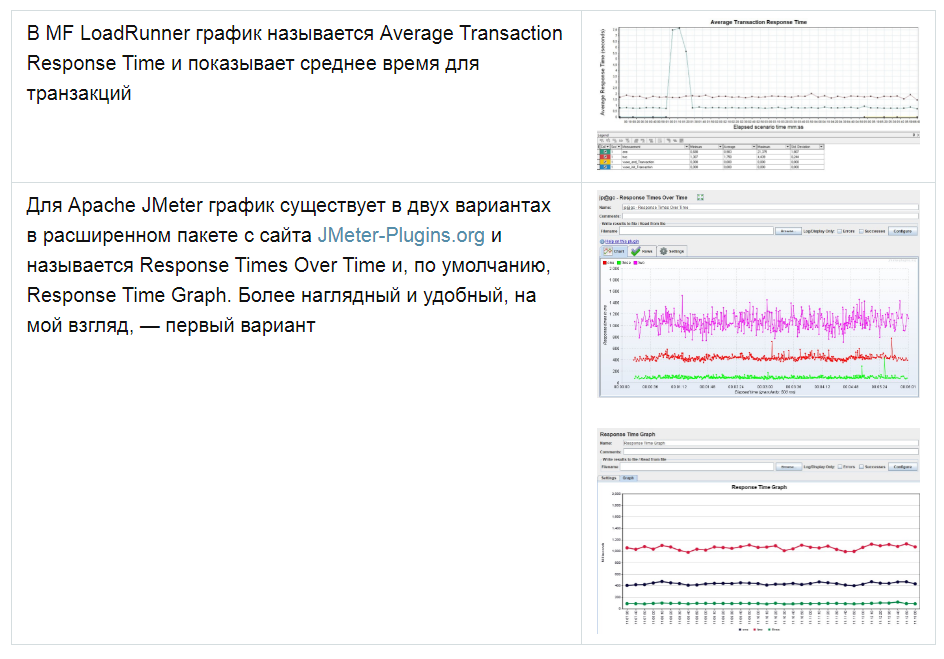944x659 pixels.
Task: Click Filename field in Response Times Over Time panel
Action: [x=697, y=230]
